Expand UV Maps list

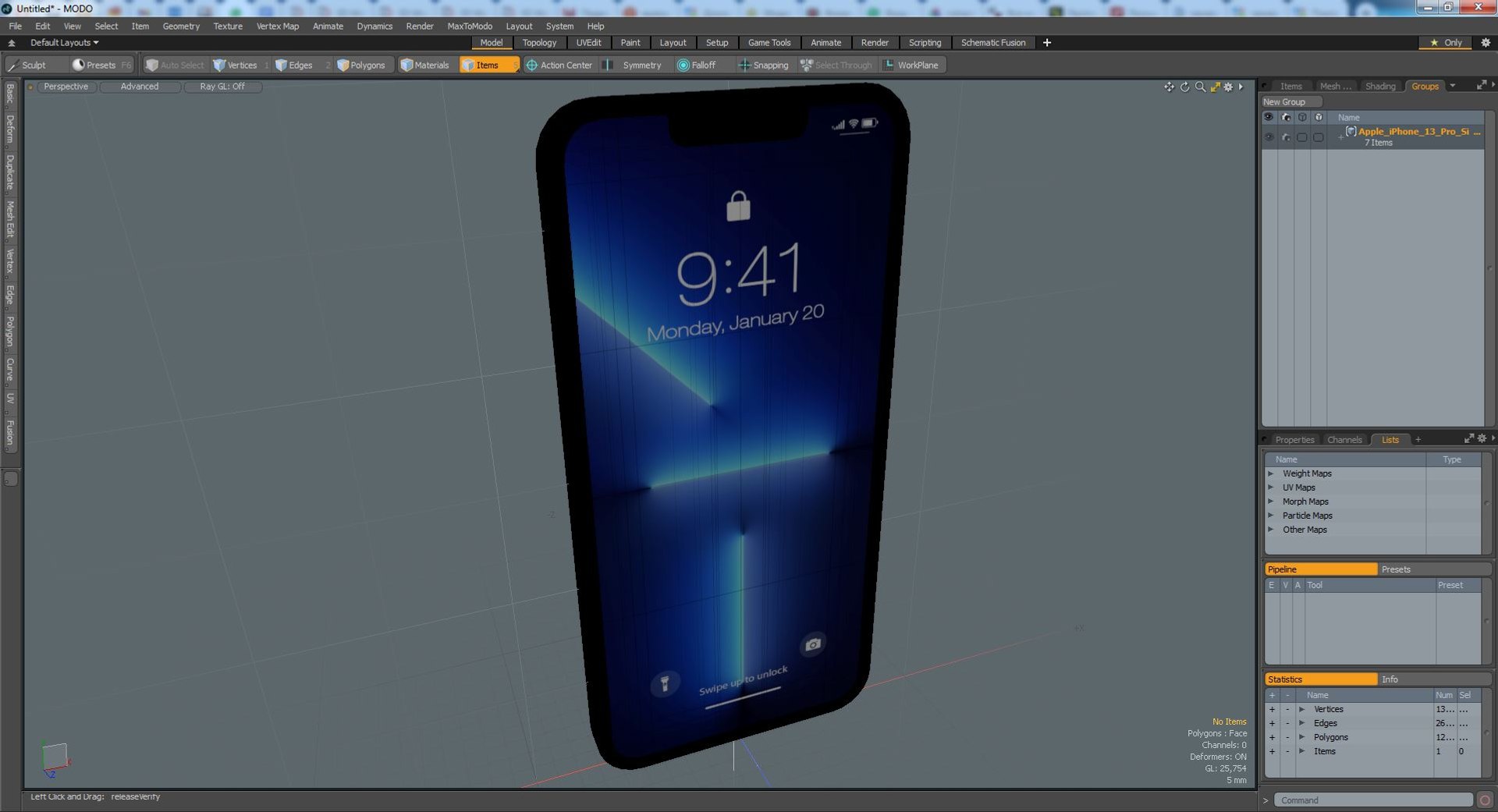[x=1271, y=488]
